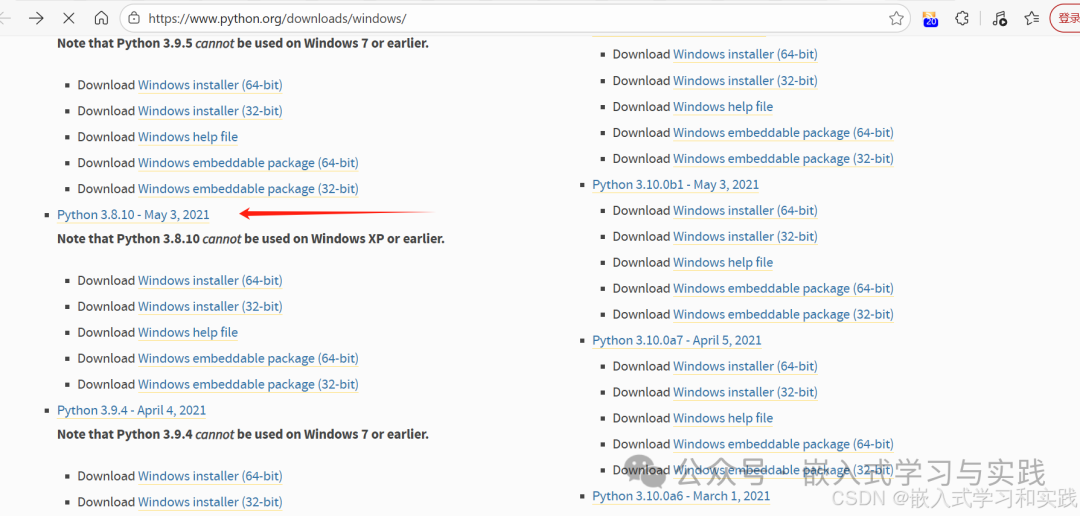The width and height of the screenshot is (1080, 516).
Task: Bookmark this page with the star icon
Action: [896, 19]
